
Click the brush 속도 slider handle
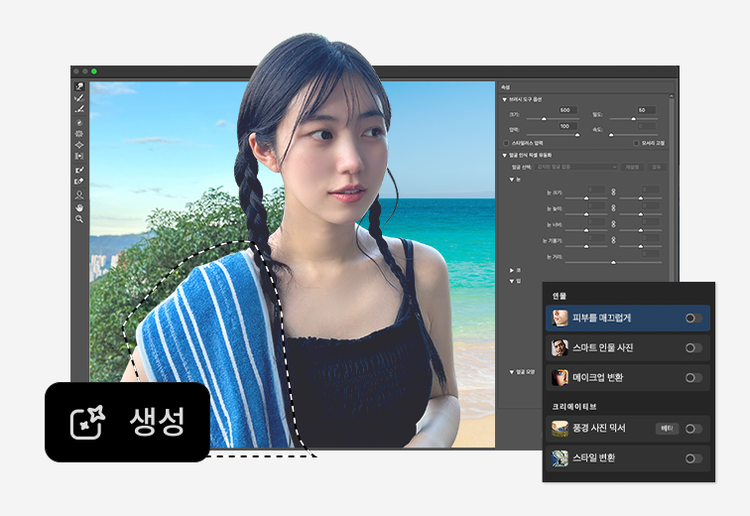[611, 134]
